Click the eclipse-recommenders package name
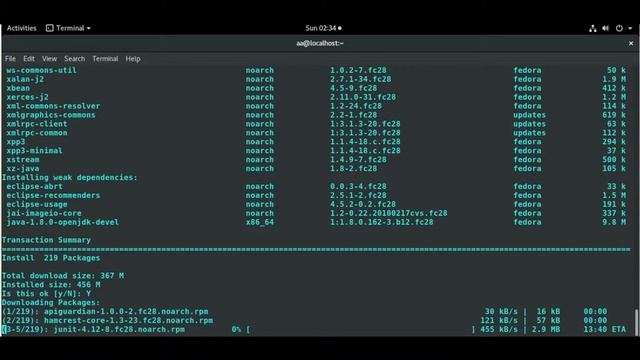This screenshot has height=360, width=640. (53, 196)
